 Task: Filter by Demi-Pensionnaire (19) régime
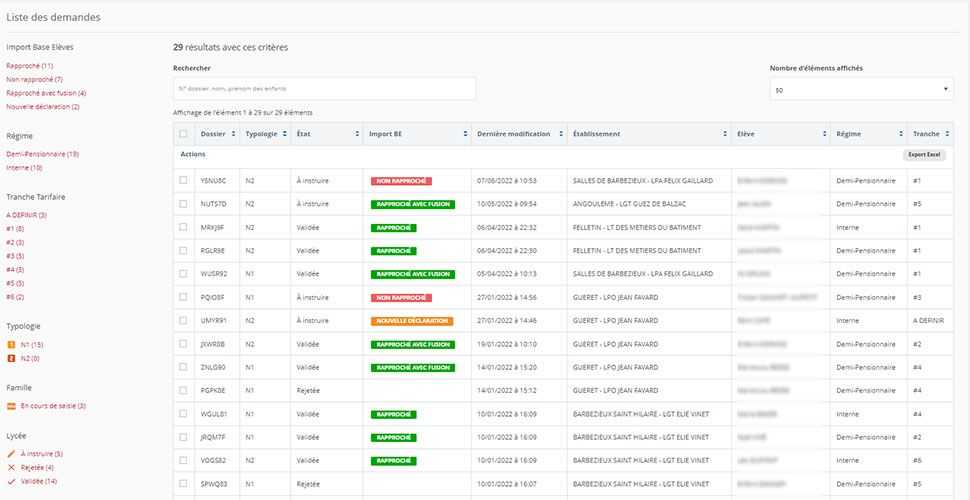[x=42, y=154]
